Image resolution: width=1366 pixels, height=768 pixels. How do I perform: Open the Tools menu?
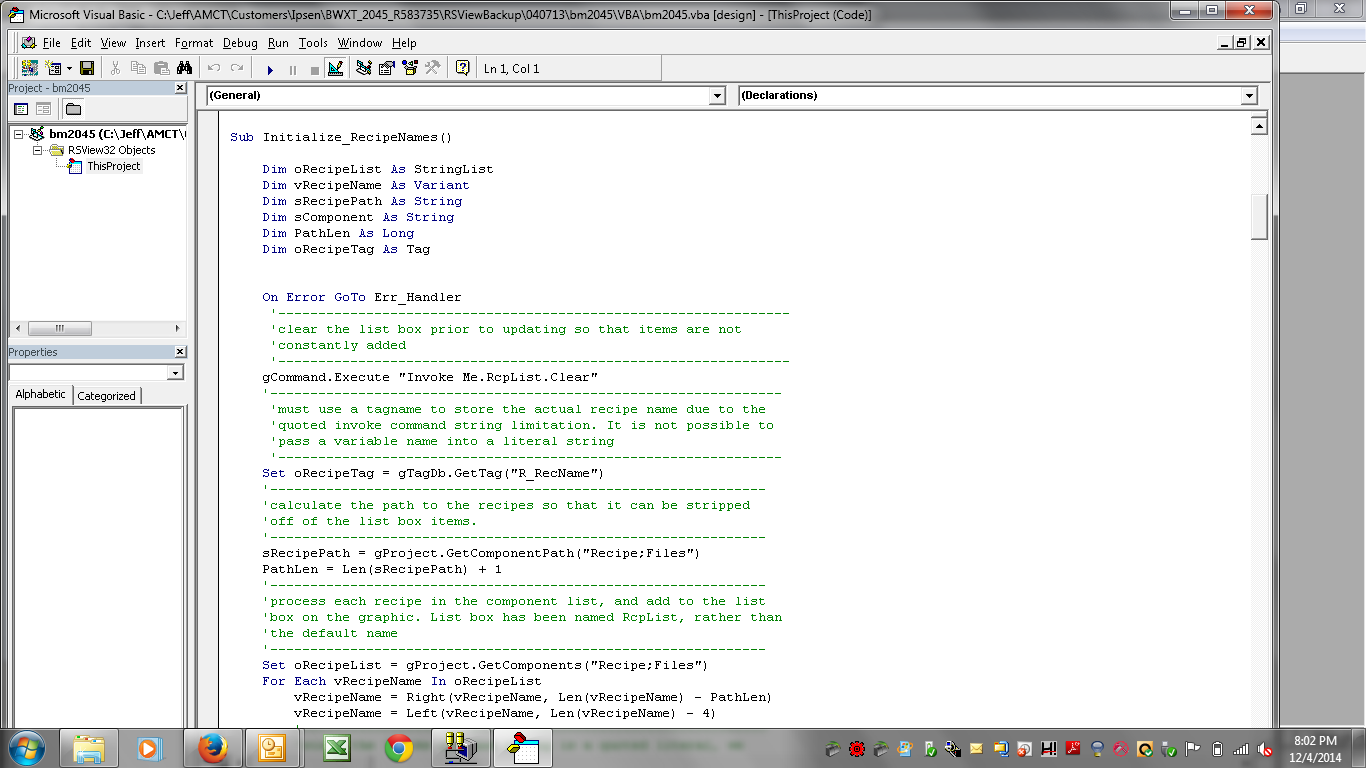[313, 43]
